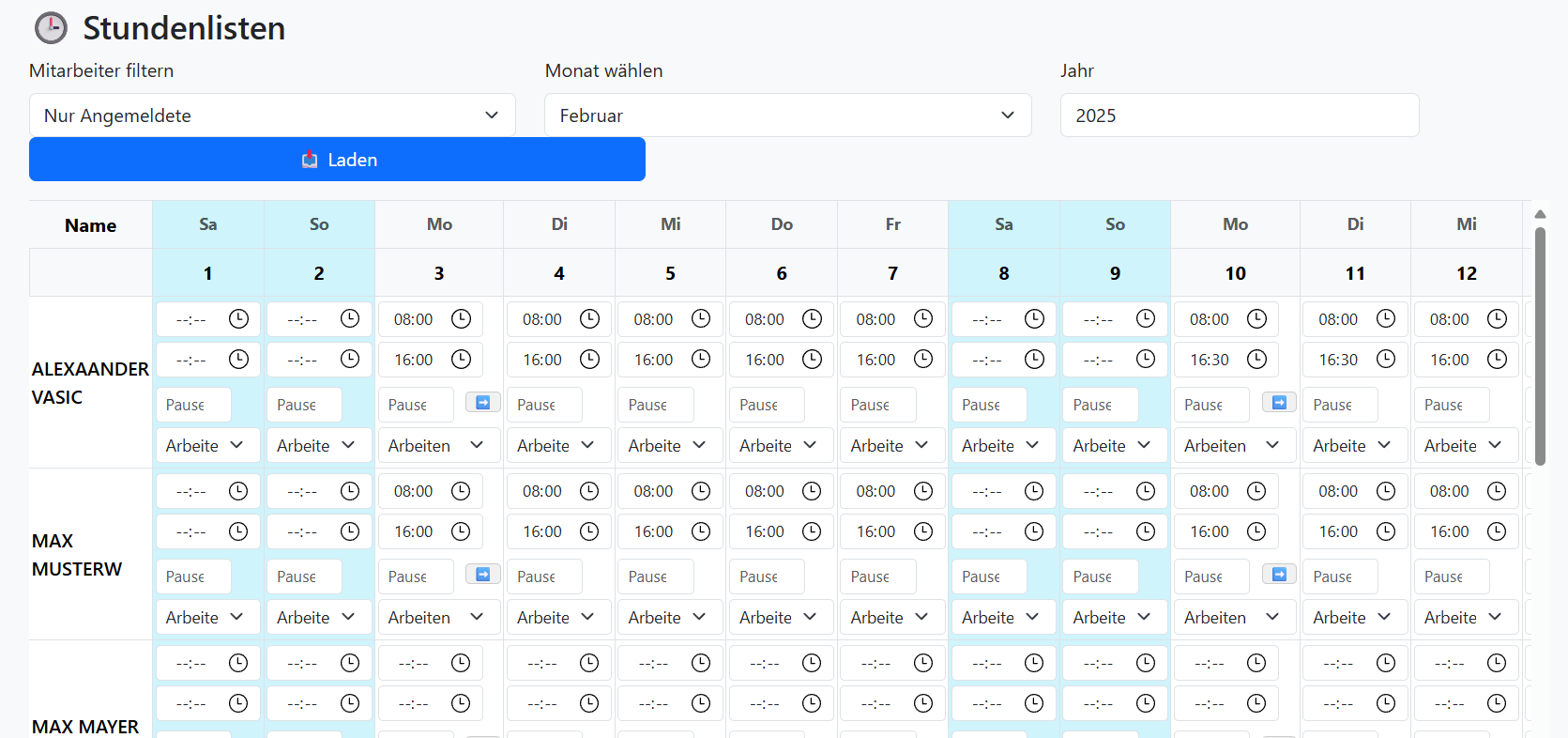The width and height of the screenshot is (1568, 738).
Task: Open the Mitarbeiter filtern dropdown
Action: coord(272,115)
